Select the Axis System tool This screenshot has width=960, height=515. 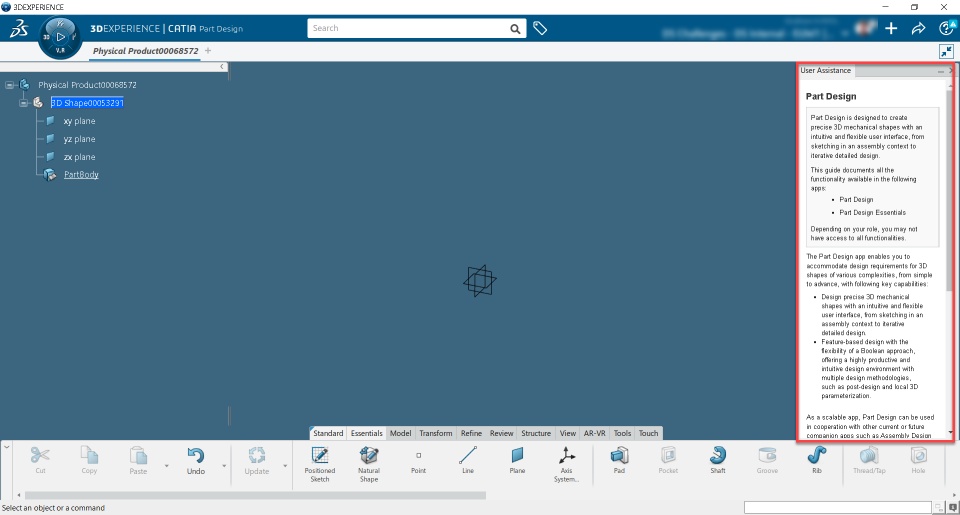(566, 455)
